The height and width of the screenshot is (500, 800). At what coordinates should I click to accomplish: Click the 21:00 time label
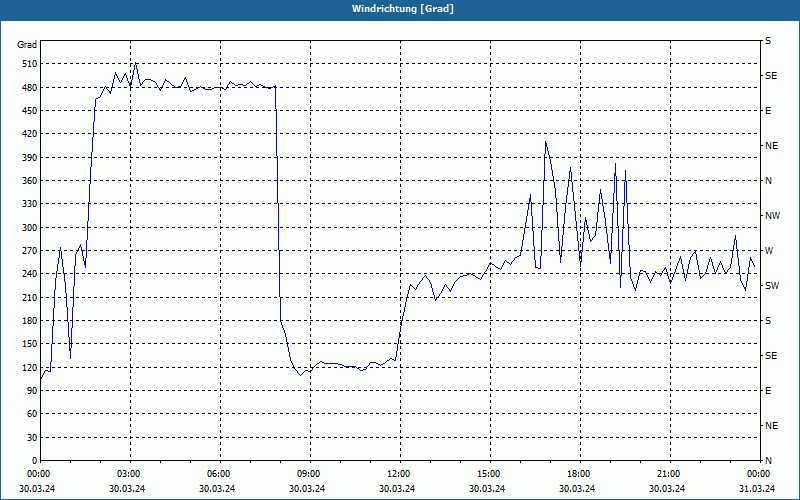pos(668,474)
